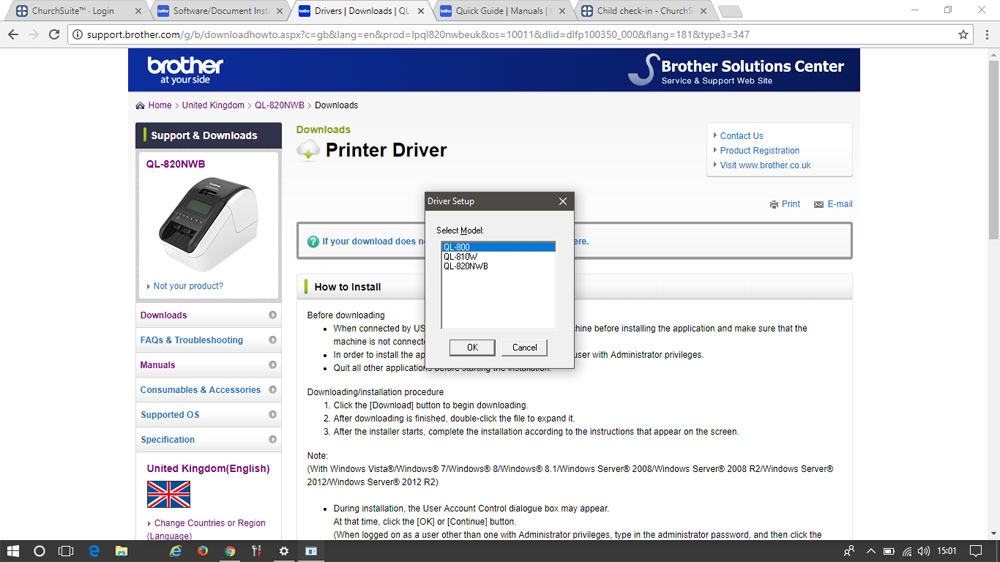Click the E-mail envelope icon
The width and height of the screenshot is (1000, 562).
coord(819,204)
